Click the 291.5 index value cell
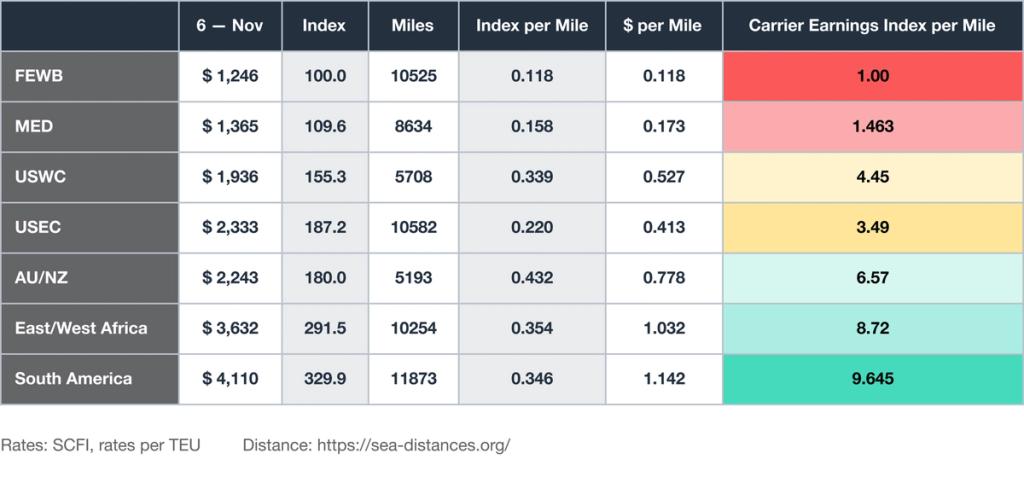 click(x=325, y=328)
